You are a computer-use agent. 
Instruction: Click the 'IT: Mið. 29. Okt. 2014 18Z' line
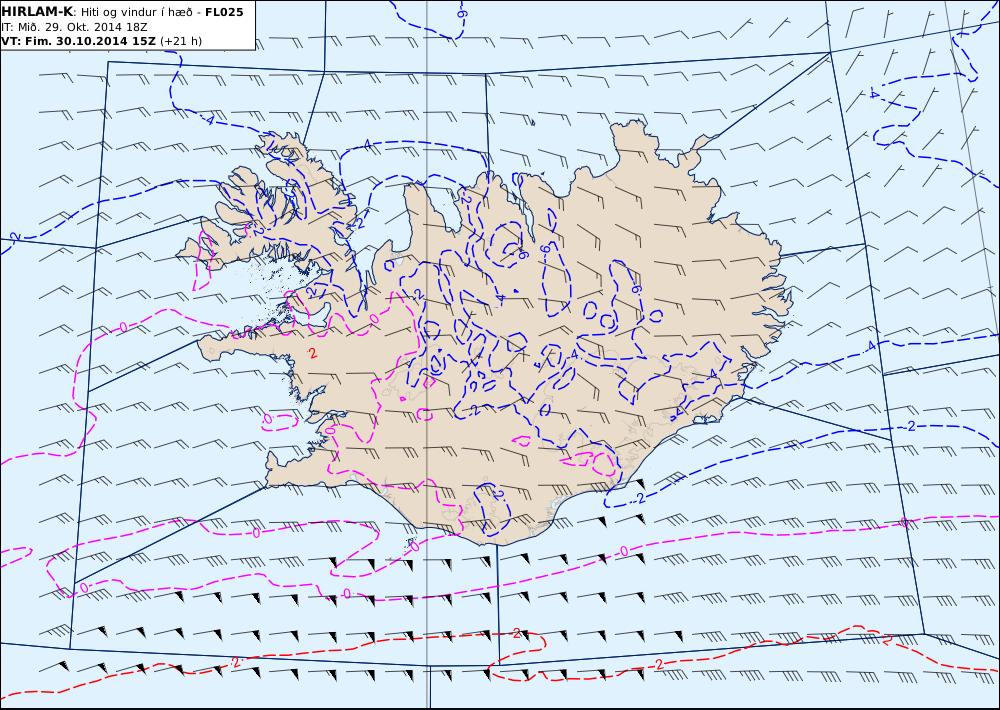pos(75,27)
